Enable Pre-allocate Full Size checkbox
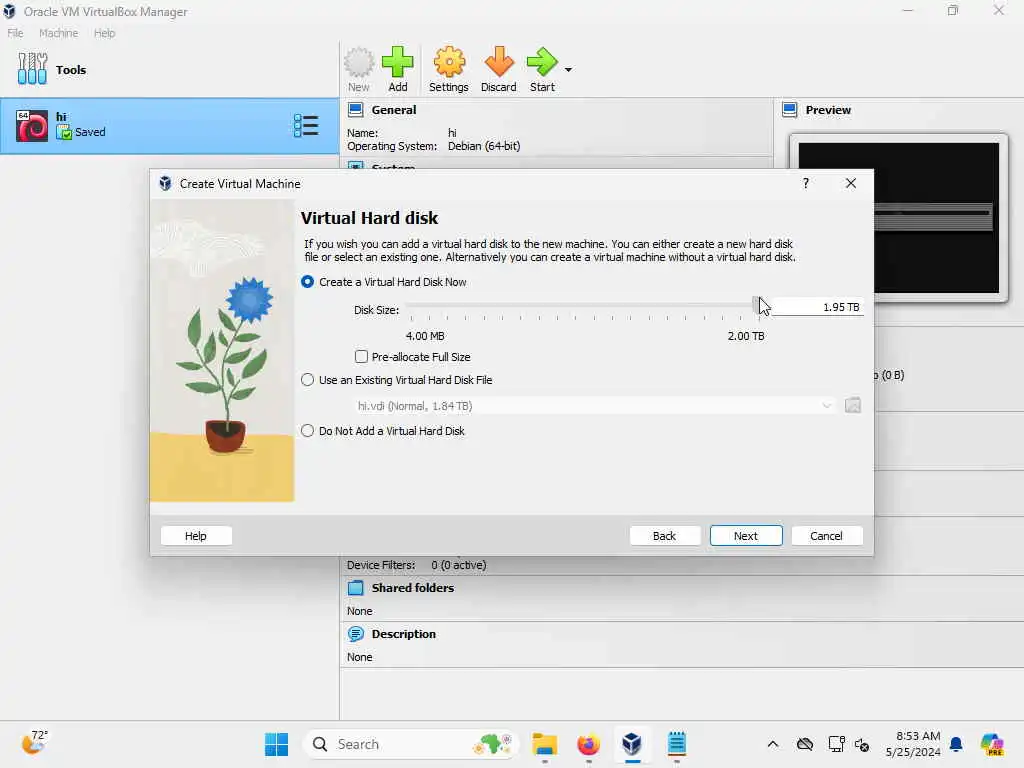Screen dimensions: 1024x768 pos(361,357)
